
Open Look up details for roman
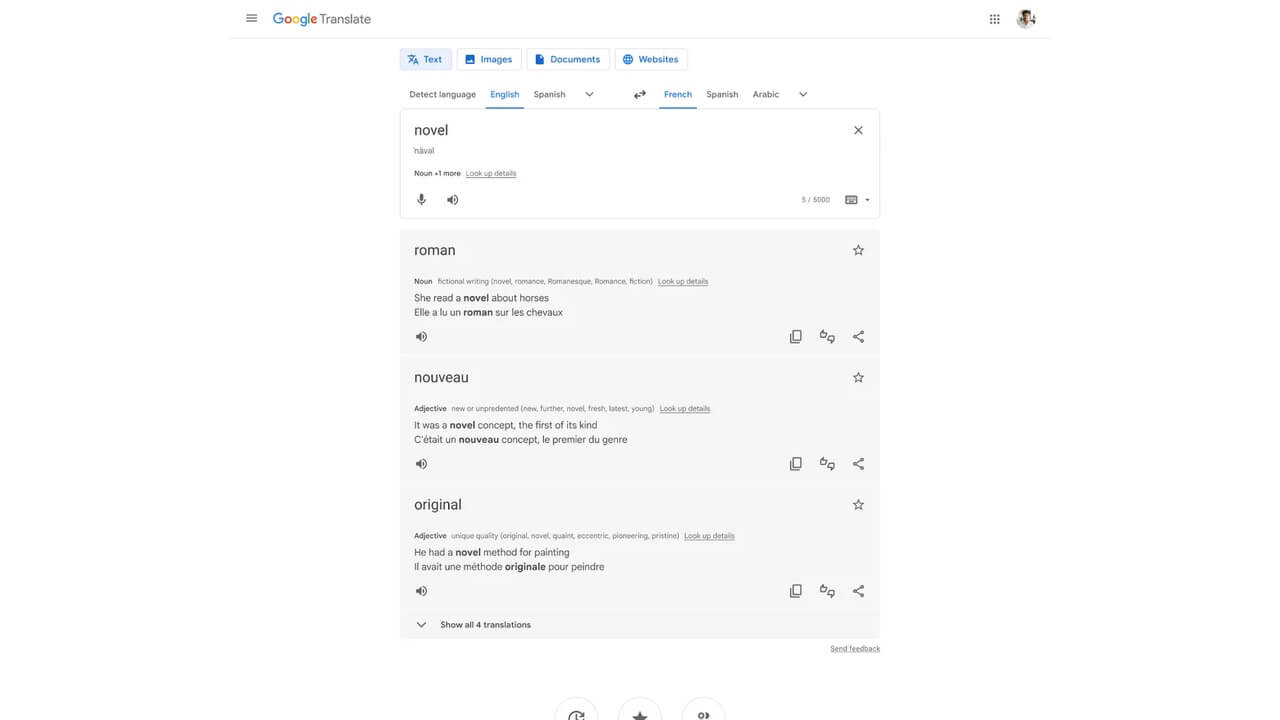pos(683,281)
